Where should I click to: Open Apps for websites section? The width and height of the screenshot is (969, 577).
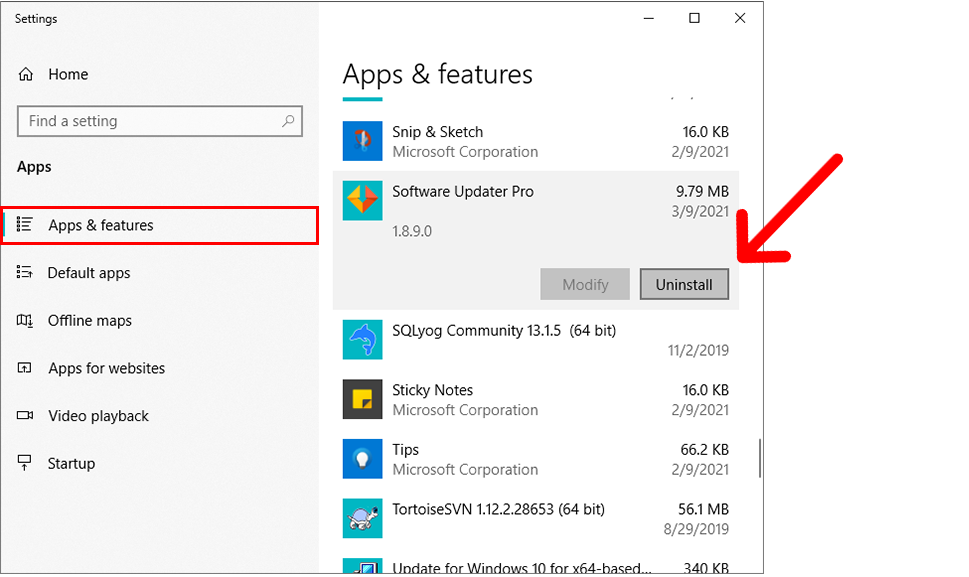point(106,368)
